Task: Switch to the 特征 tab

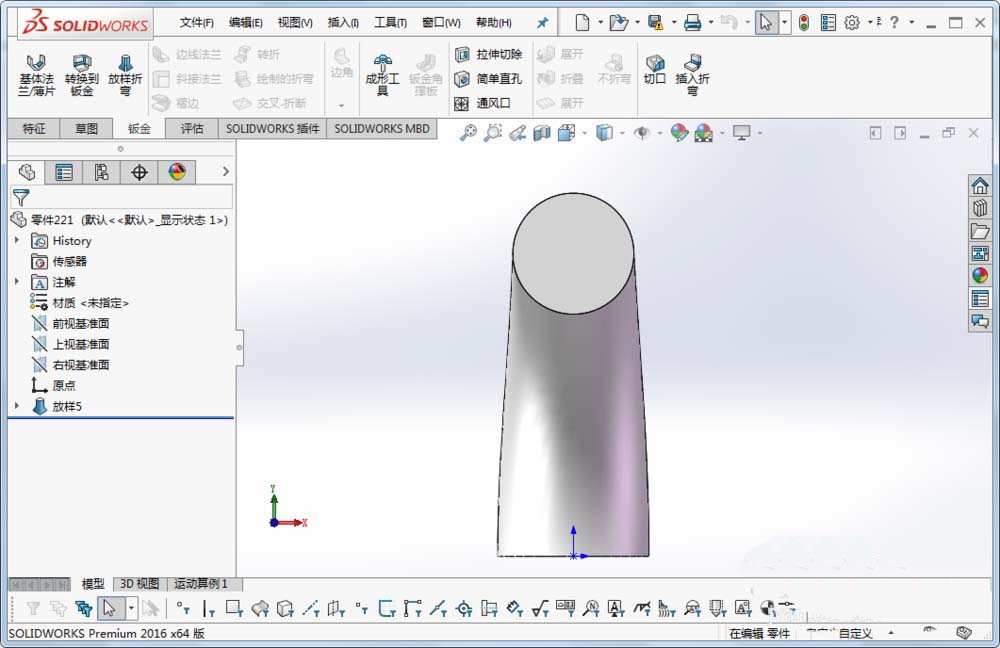Action: tap(34, 129)
